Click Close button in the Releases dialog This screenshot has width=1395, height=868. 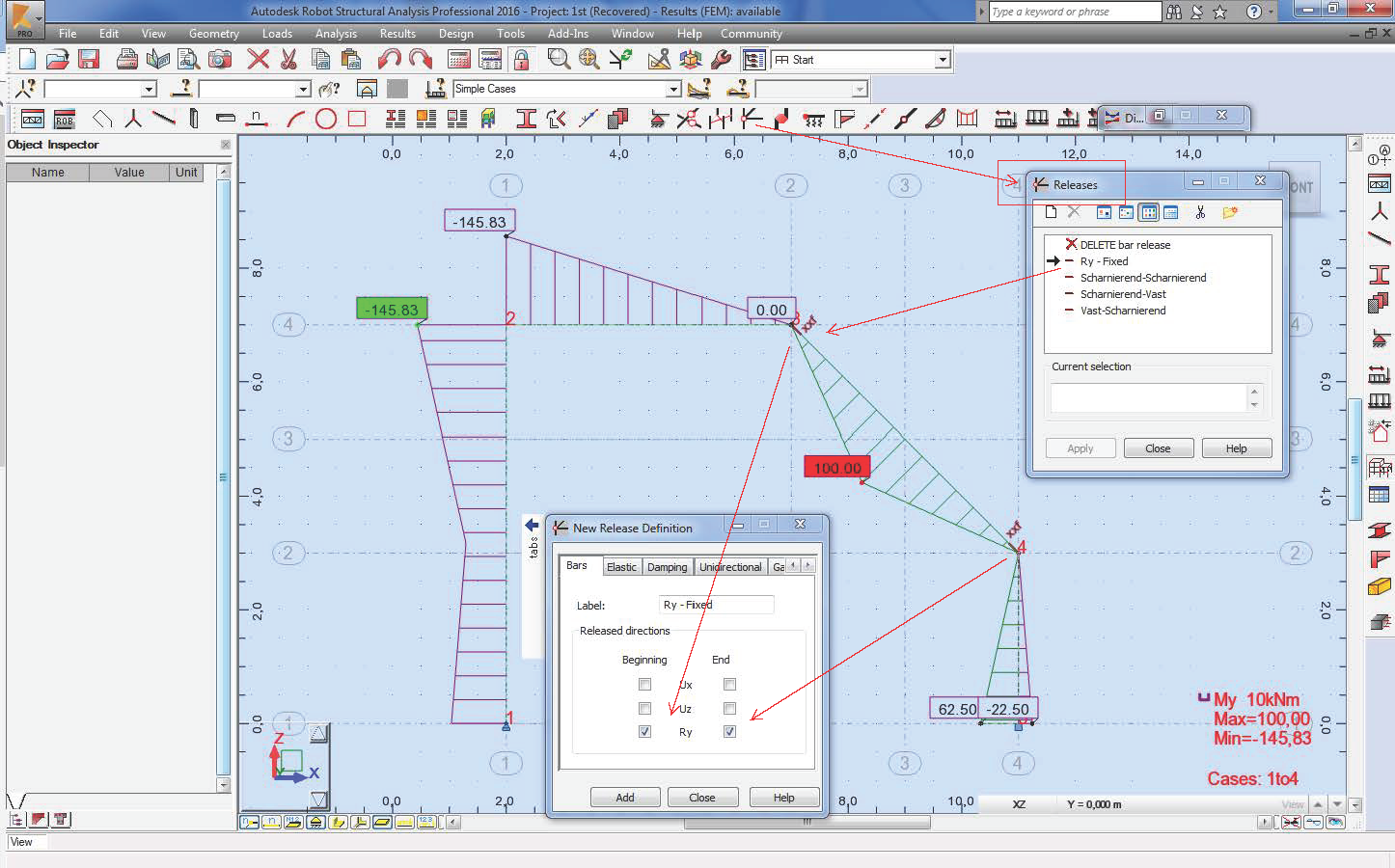tap(1158, 448)
